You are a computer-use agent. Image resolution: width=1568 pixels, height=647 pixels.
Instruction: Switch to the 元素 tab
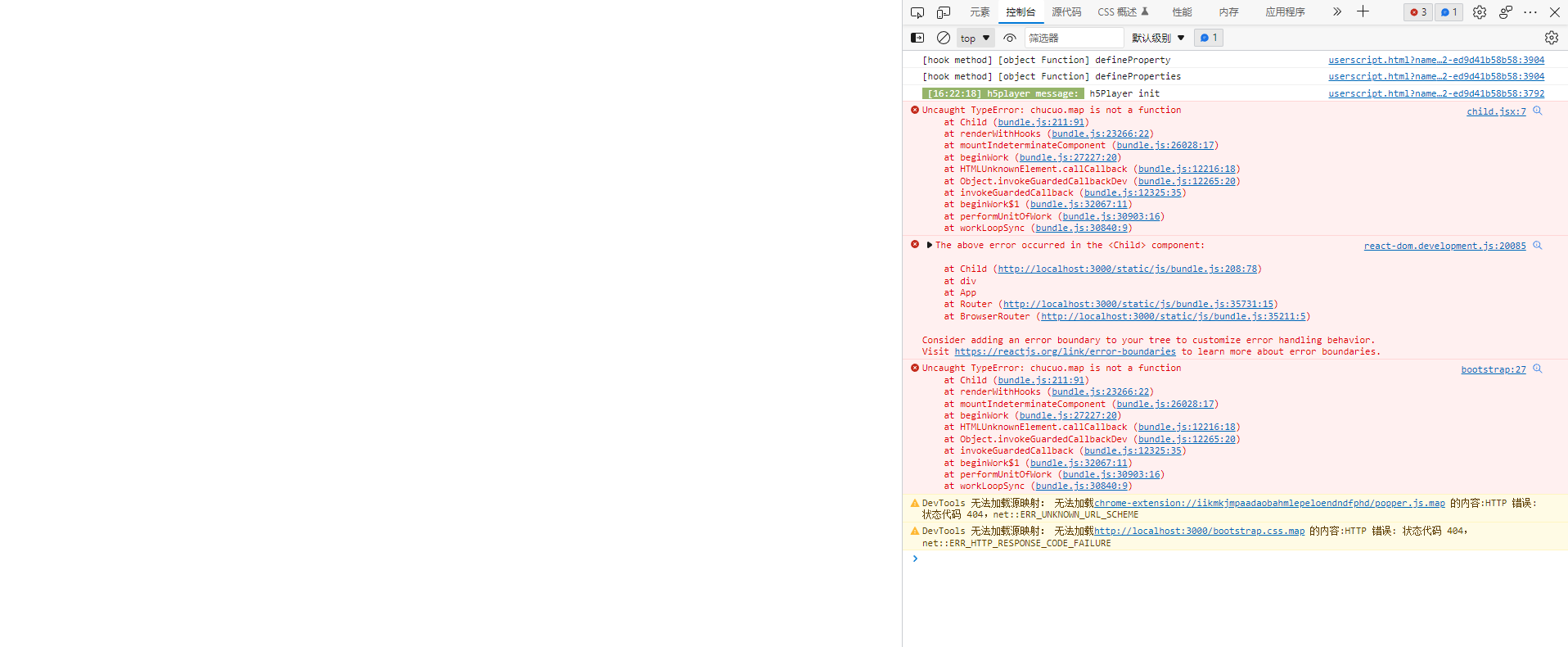tap(979, 12)
